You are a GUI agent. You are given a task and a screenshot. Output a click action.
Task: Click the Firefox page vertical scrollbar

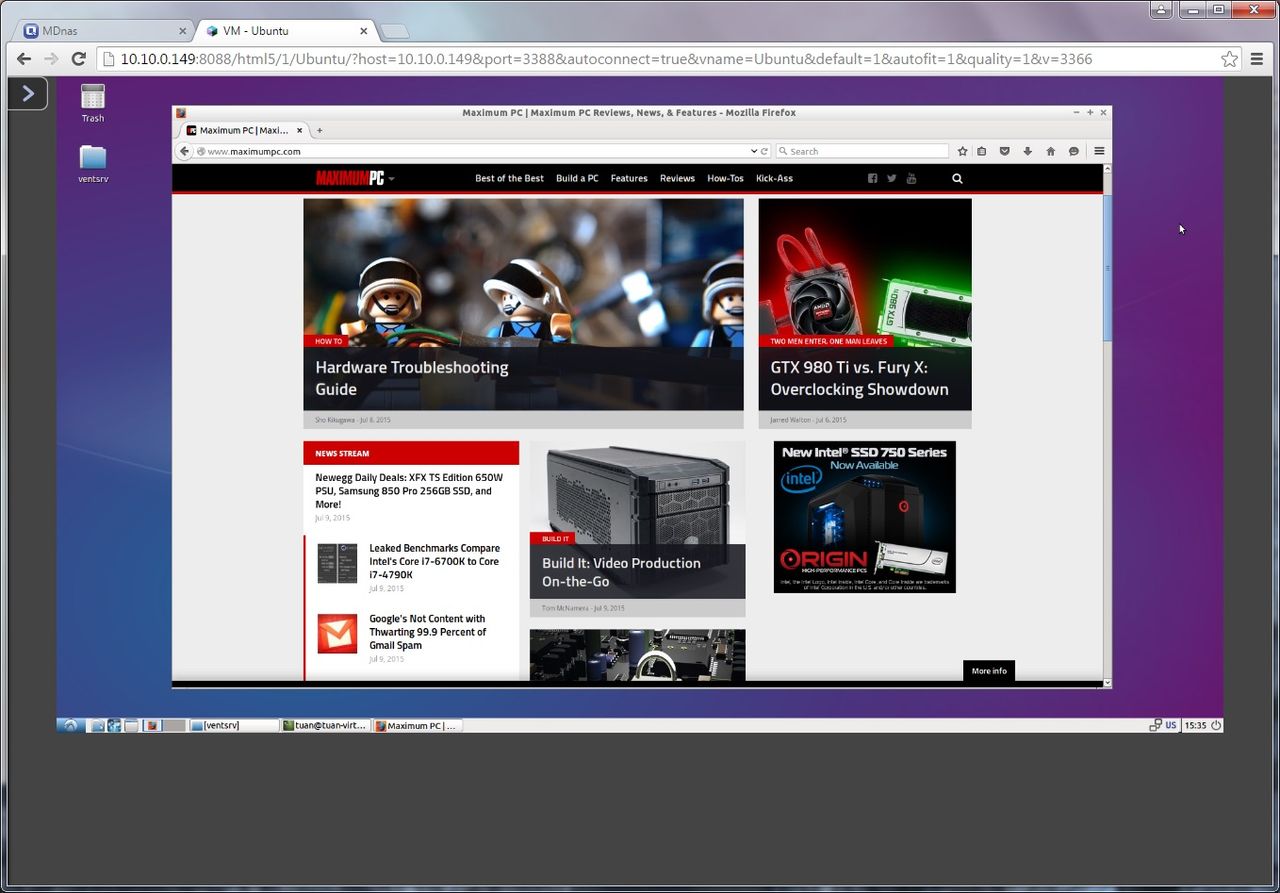1107,267
